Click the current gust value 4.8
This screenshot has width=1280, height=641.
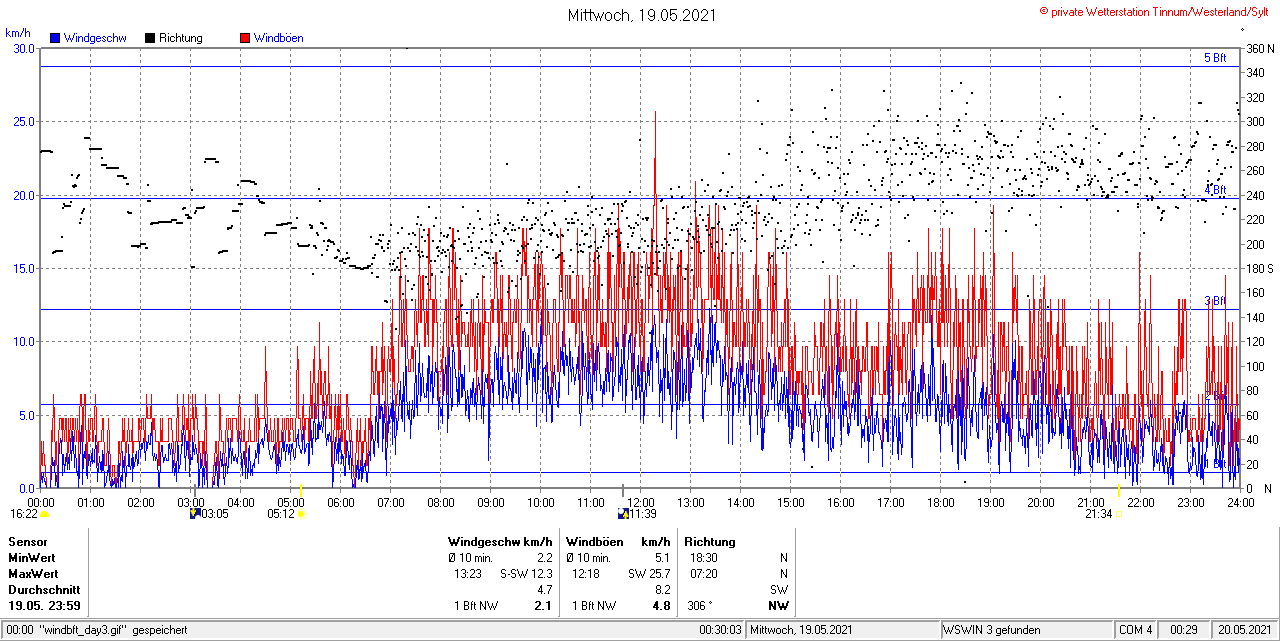(x=661, y=606)
